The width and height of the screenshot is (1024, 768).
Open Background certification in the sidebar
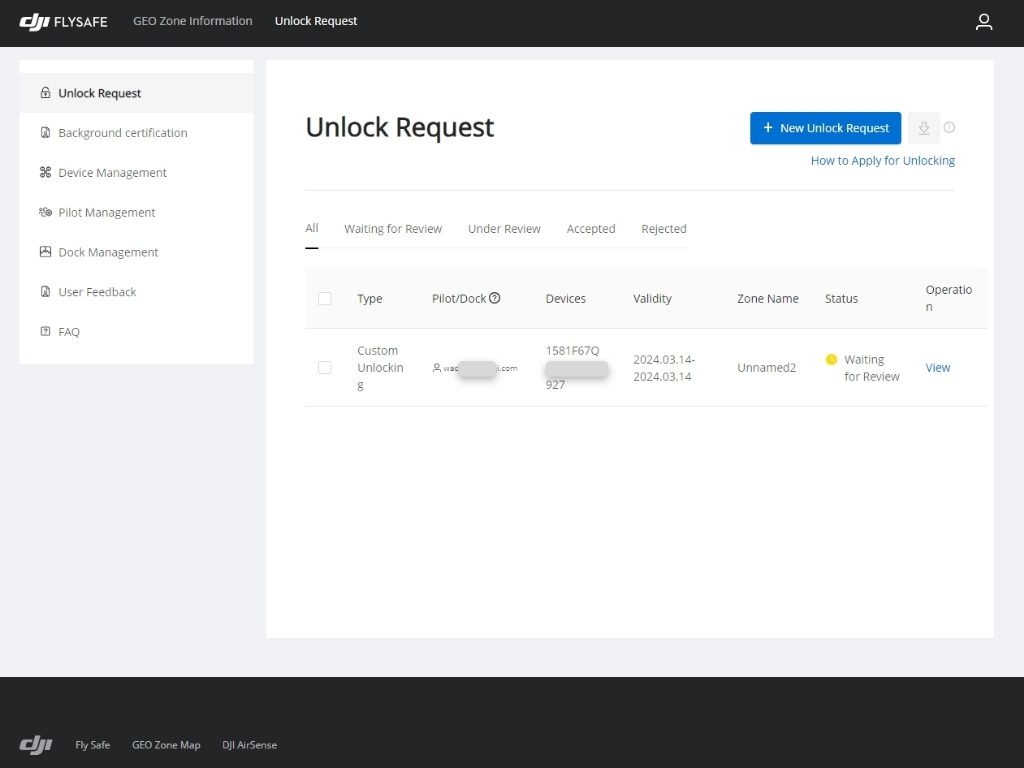click(122, 133)
